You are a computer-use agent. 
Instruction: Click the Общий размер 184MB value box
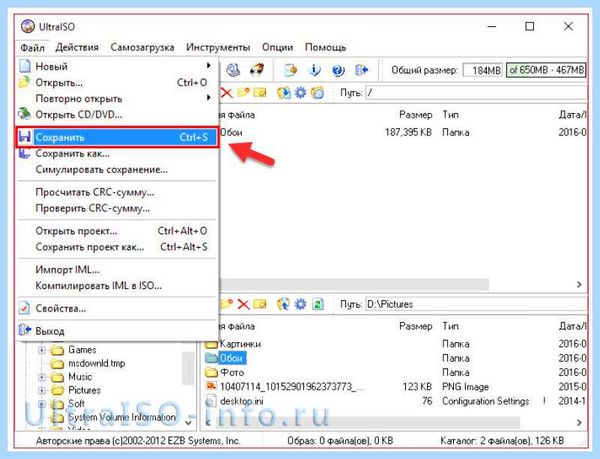483,70
